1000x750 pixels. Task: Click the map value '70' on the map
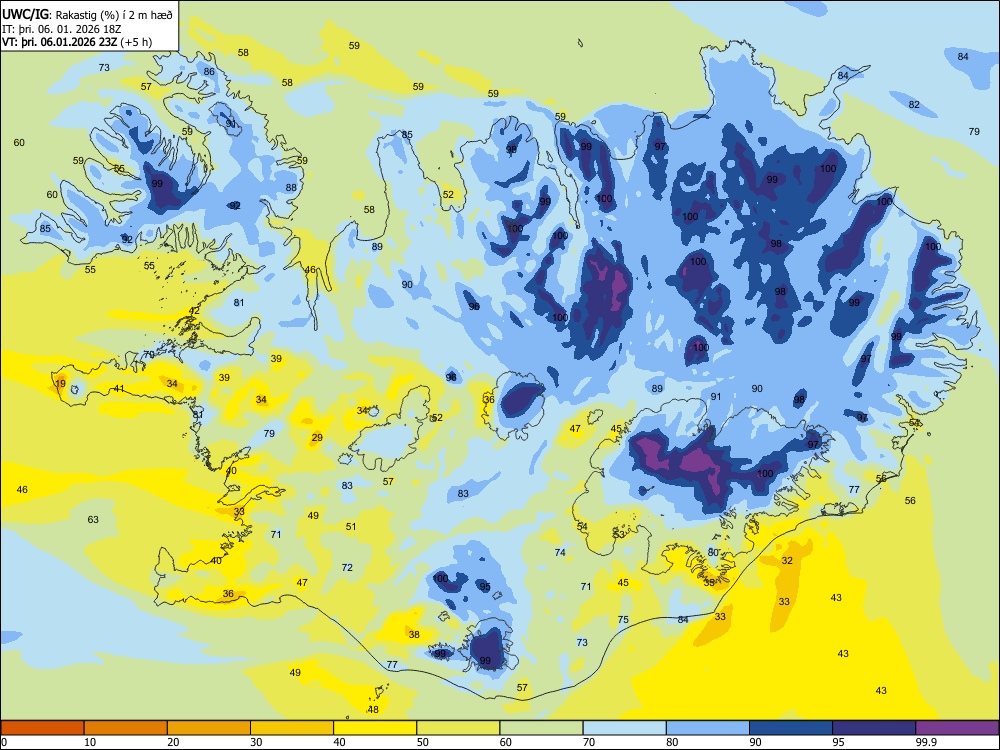tap(149, 355)
